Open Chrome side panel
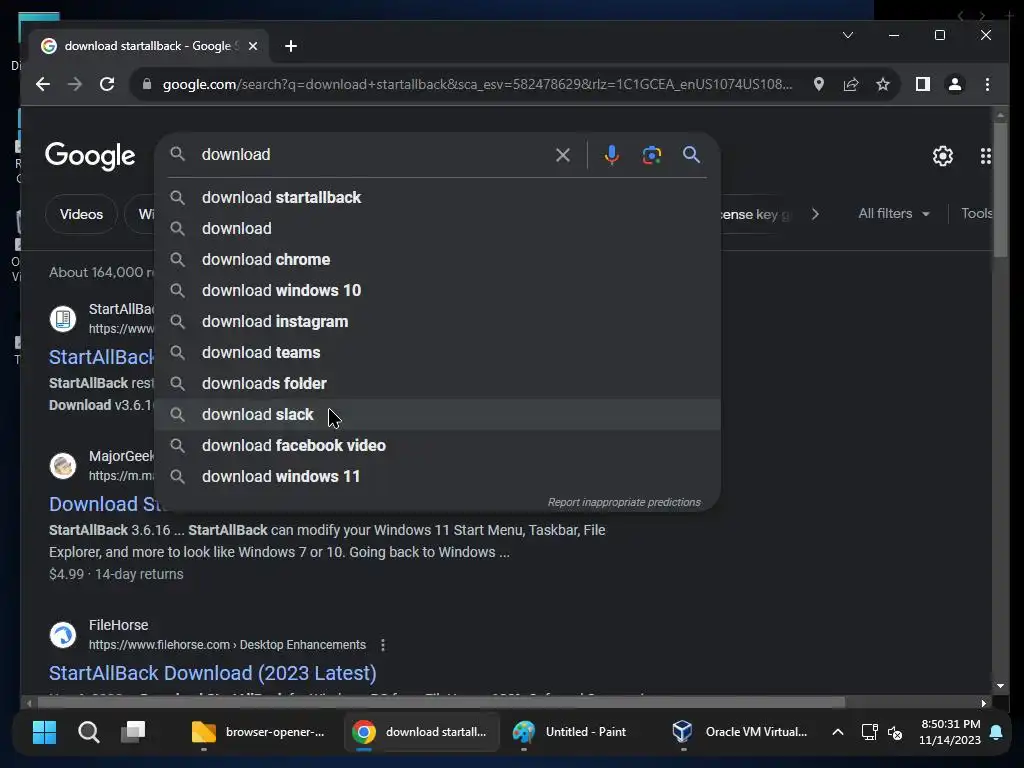Viewport: 1024px width, 768px height. [922, 84]
